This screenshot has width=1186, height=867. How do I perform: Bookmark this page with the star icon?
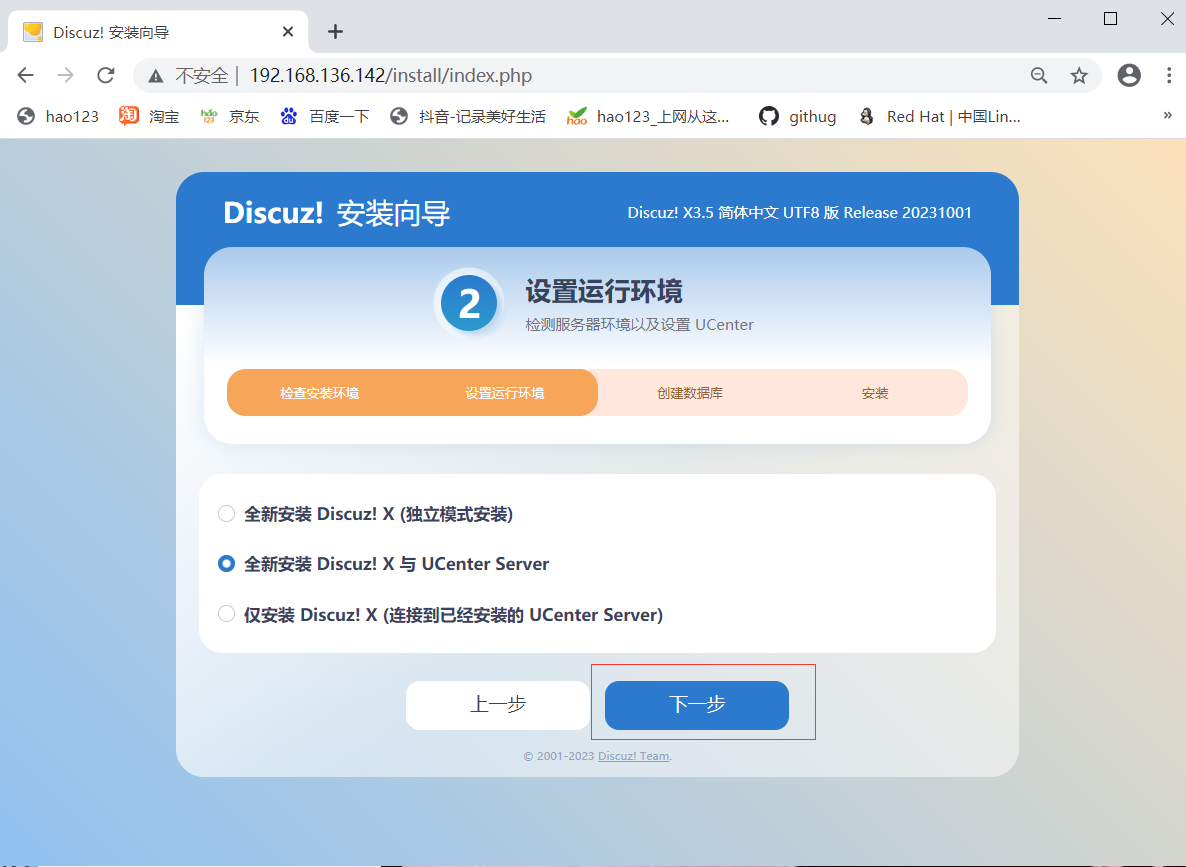tap(1079, 75)
